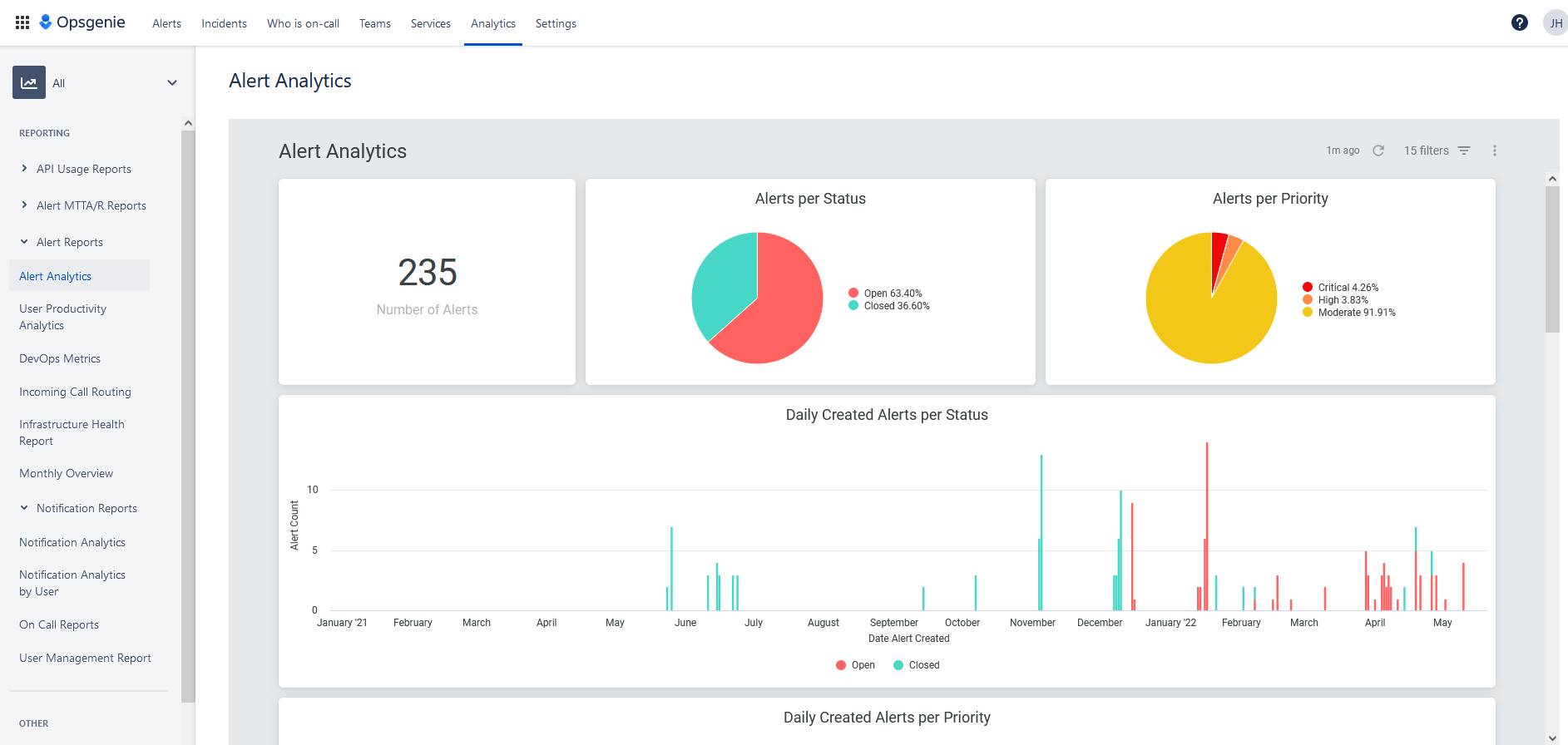The height and width of the screenshot is (745, 1568).
Task: Click the dashboard refresh icon
Action: 1378,150
